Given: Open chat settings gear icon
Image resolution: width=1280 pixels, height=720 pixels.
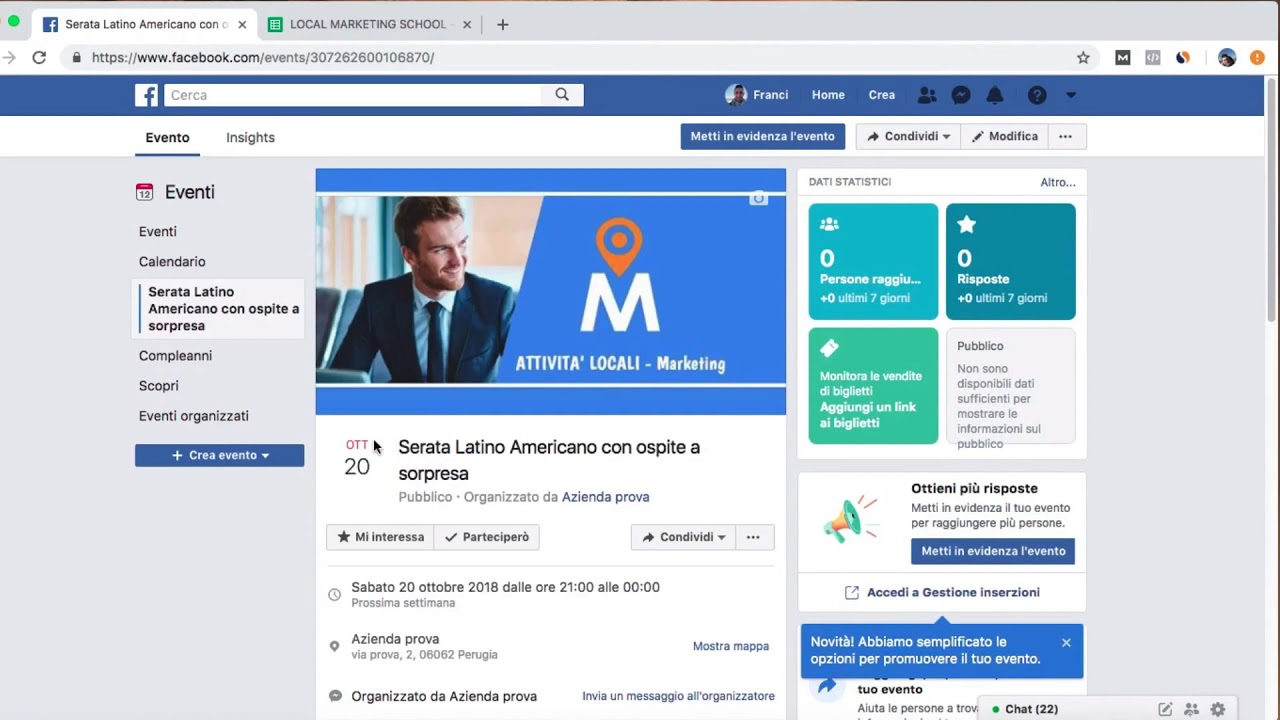Looking at the screenshot, I should 1217,709.
